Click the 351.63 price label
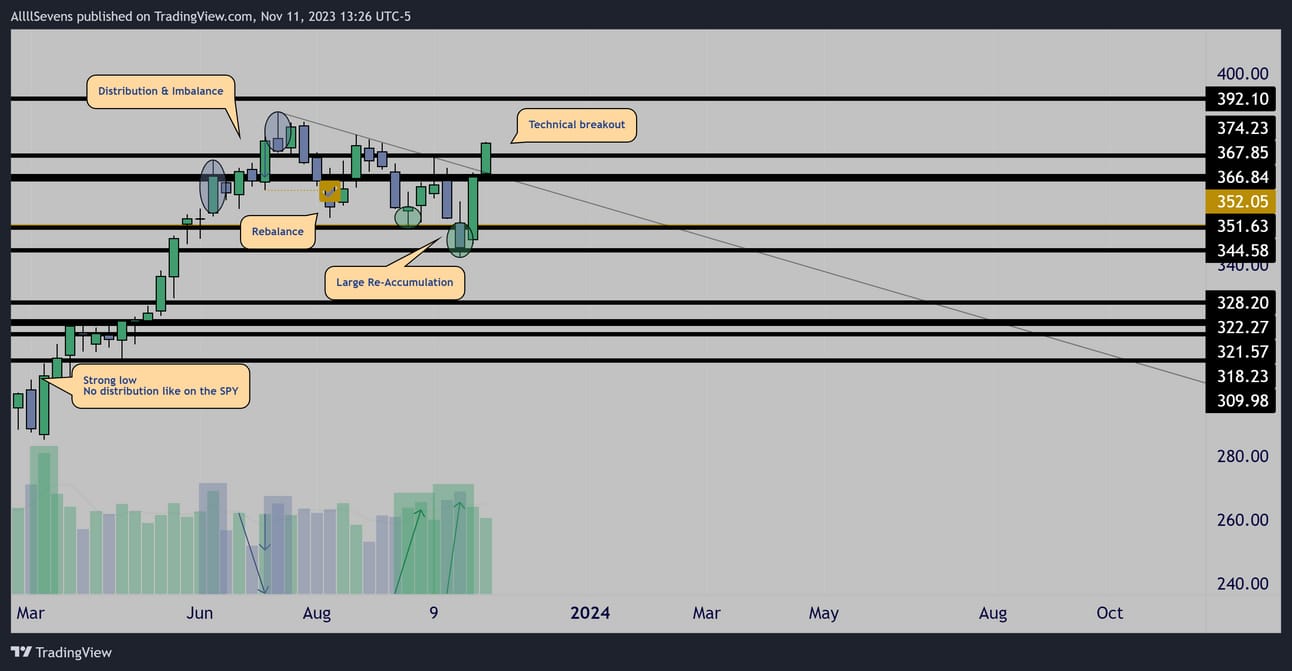This screenshot has width=1292, height=671. pyautogui.click(x=1243, y=226)
